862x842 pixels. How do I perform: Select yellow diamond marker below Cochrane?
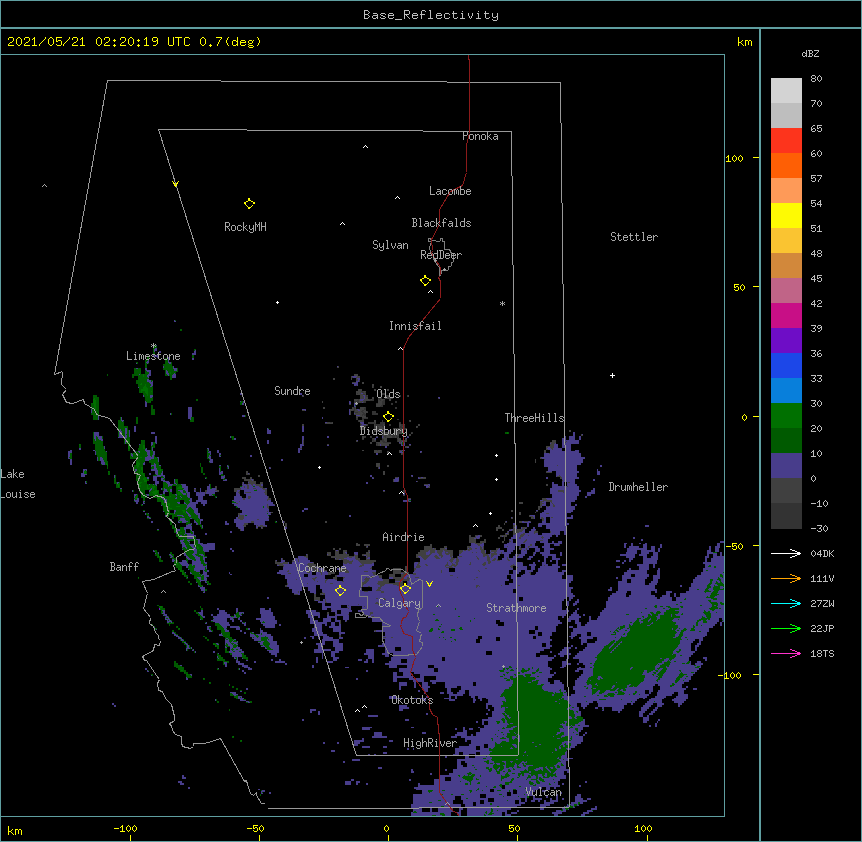pyautogui.click(x=340, y=591)
